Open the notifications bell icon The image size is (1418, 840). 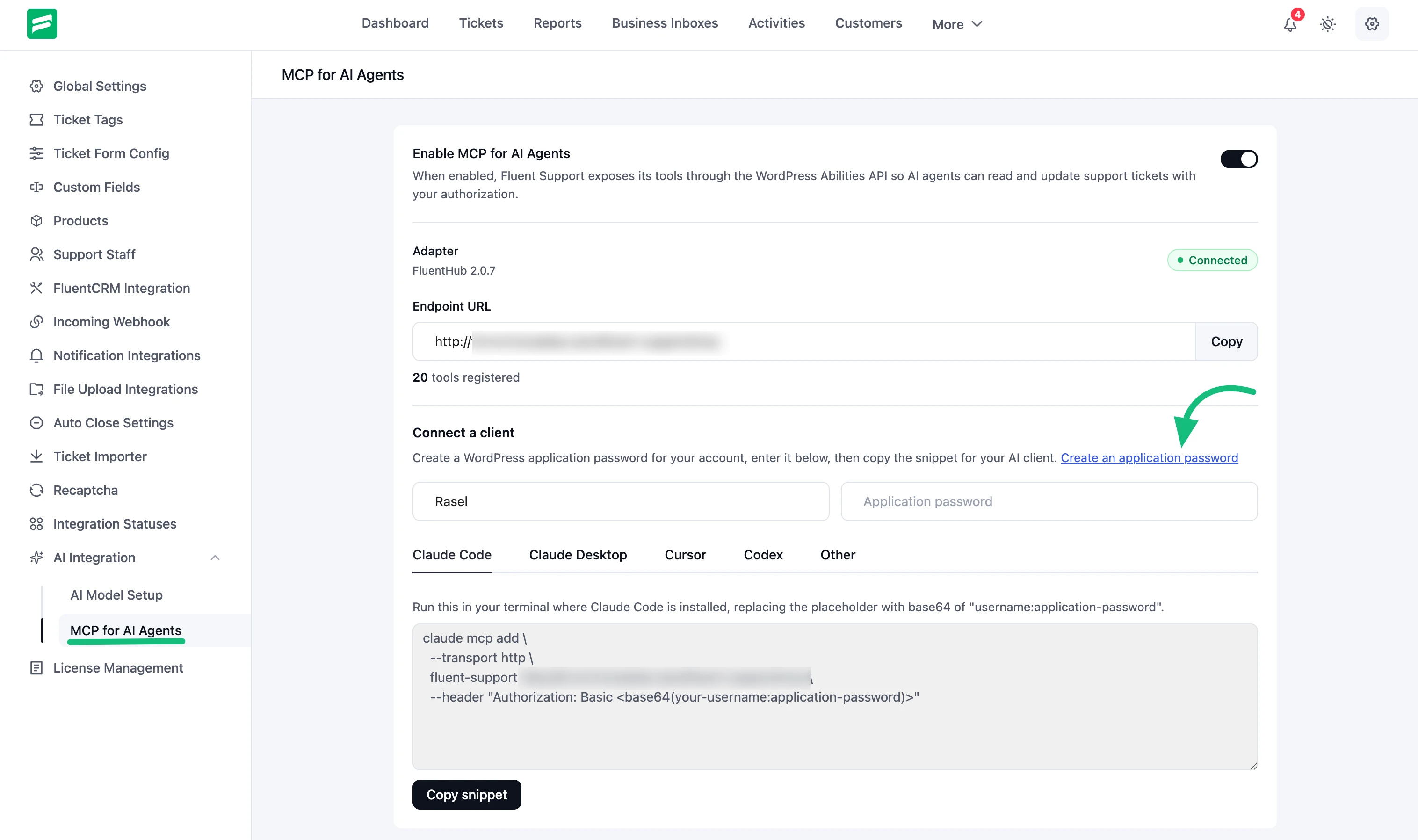pyautogui.click(x=1290, y=24)
